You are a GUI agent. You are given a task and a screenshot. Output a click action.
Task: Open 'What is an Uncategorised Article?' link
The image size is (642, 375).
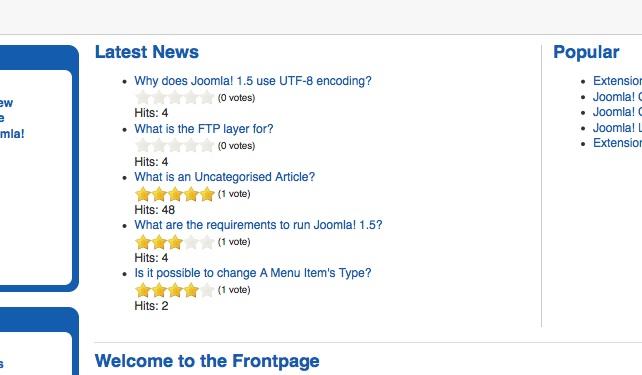[x=224, y=177]
